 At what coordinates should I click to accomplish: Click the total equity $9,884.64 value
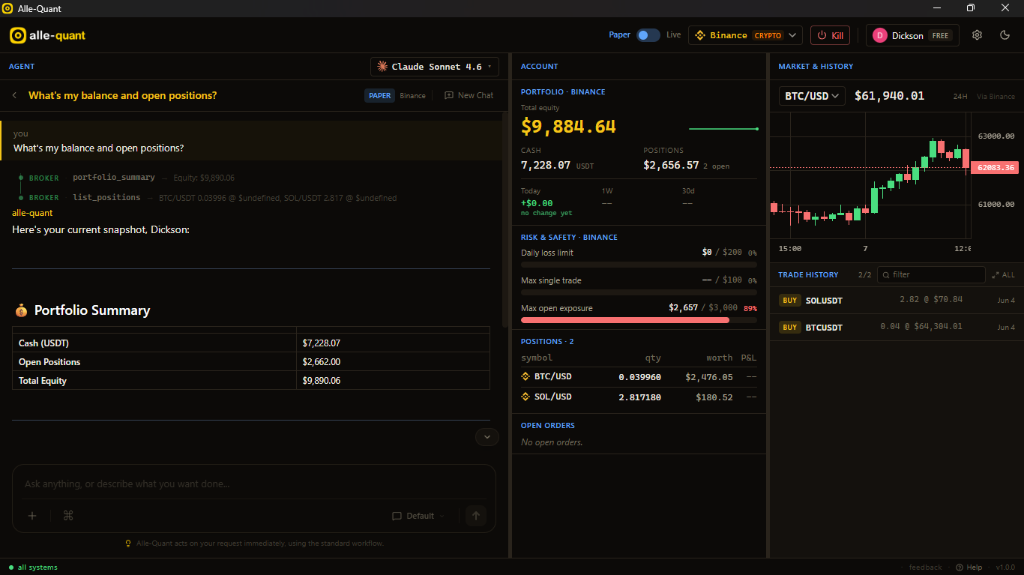point(568,127)
